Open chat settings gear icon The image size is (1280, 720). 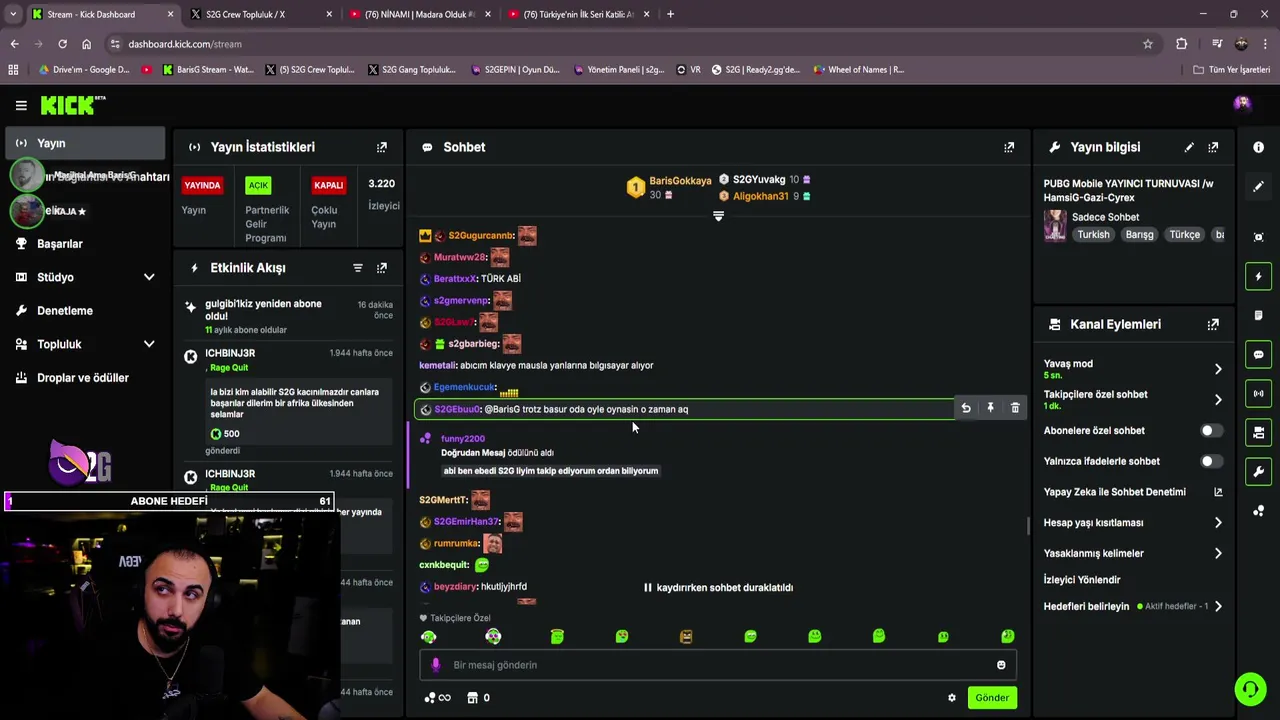[x=952, y=698]
